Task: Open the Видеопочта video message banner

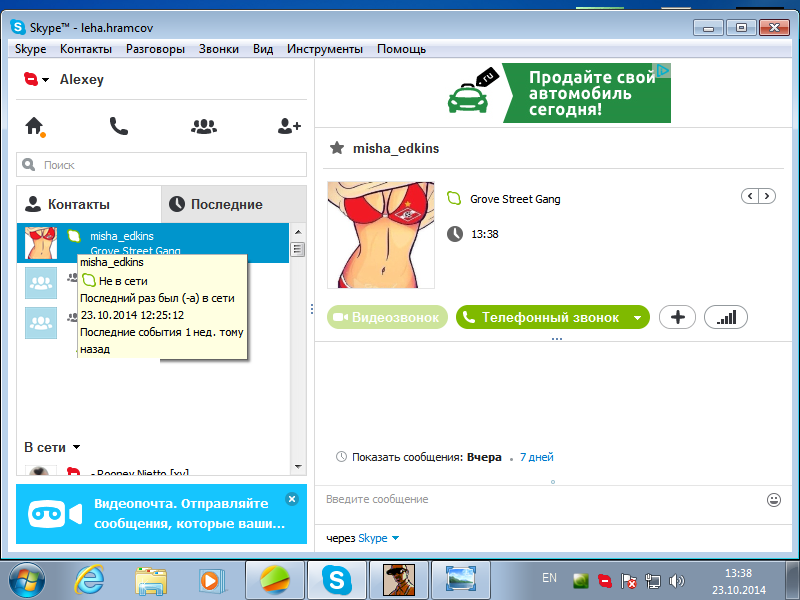Action: coord(161,514)
